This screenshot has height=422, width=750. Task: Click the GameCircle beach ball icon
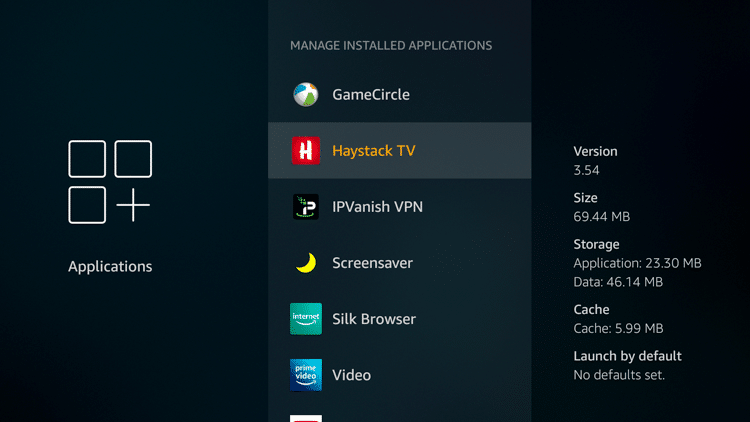(306, 94)
